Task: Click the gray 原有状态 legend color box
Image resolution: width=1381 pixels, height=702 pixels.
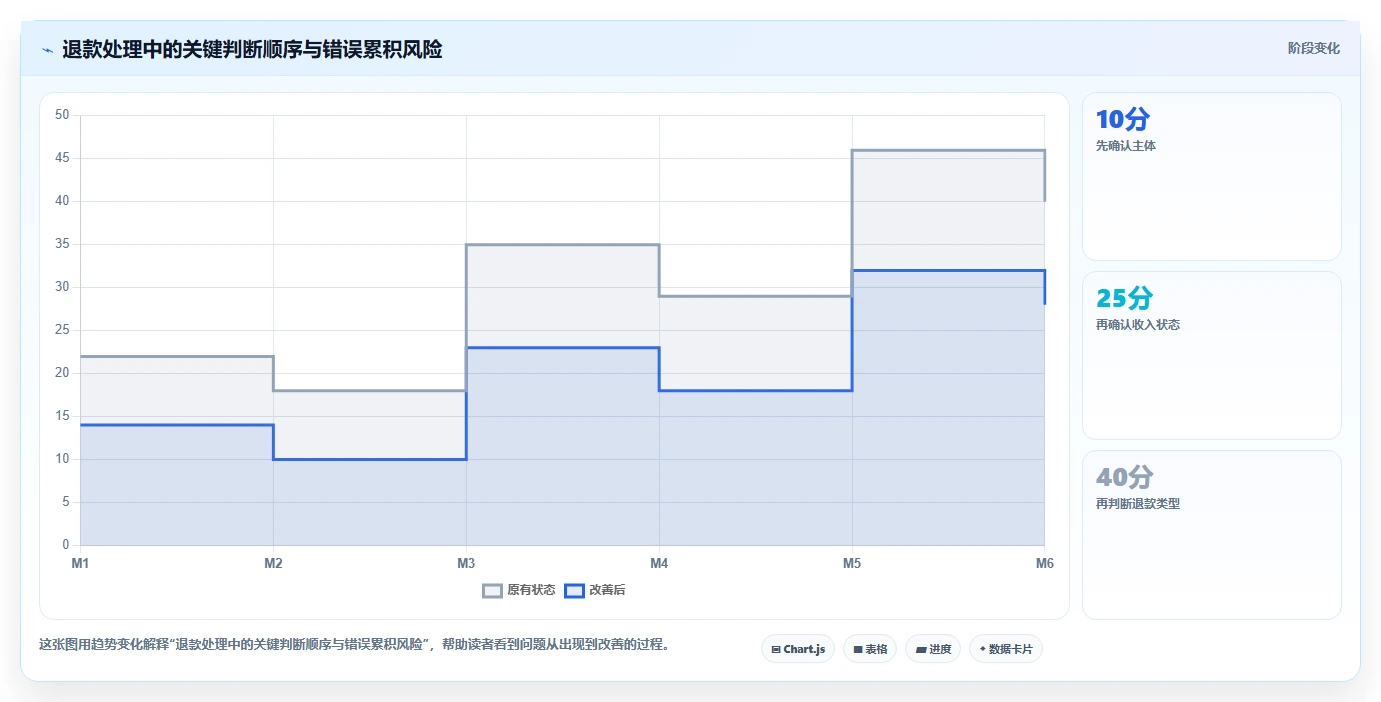Action: [492, 590]
